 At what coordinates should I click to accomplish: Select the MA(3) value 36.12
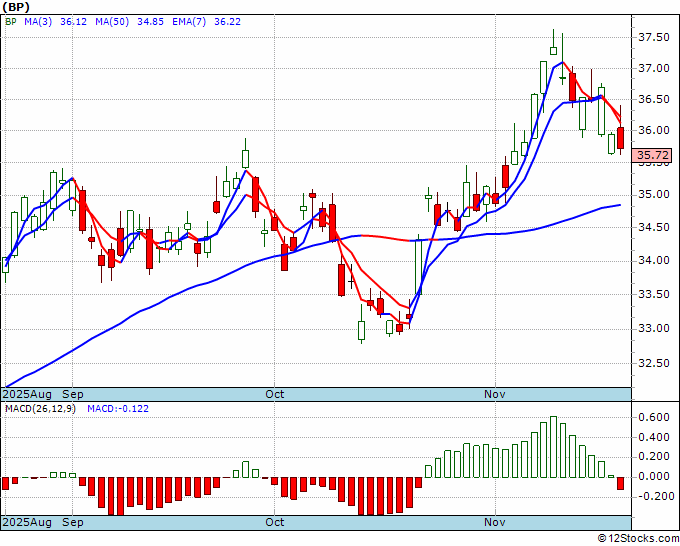[x=73, y=22]
